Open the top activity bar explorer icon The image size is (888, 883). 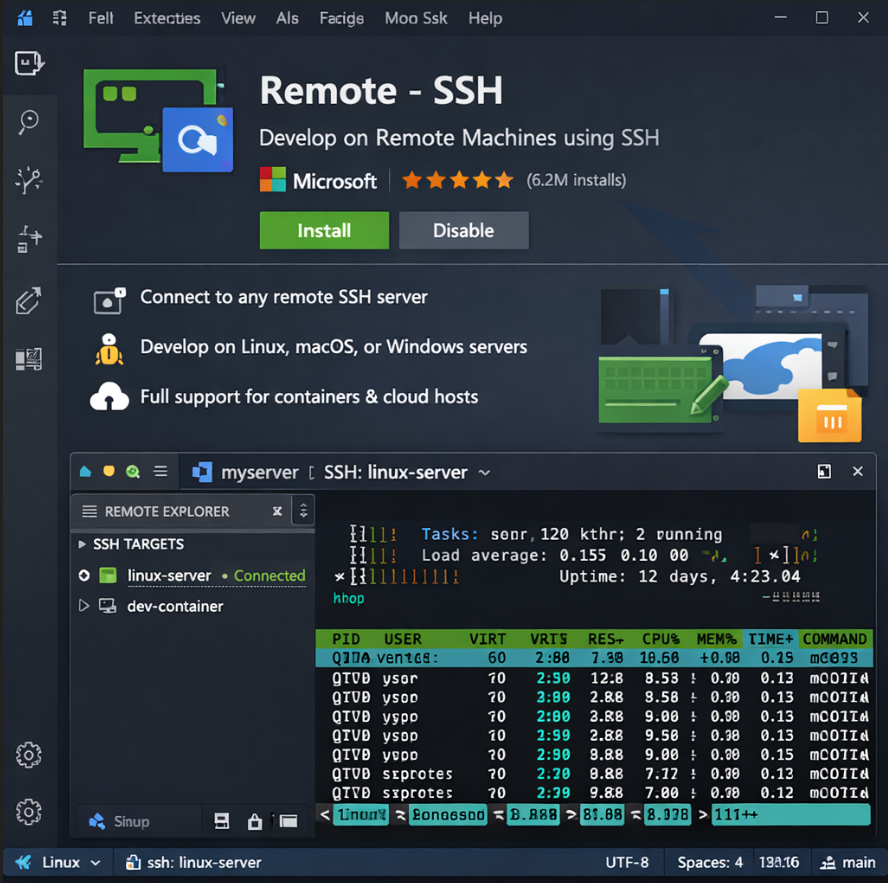pos(29,62)
